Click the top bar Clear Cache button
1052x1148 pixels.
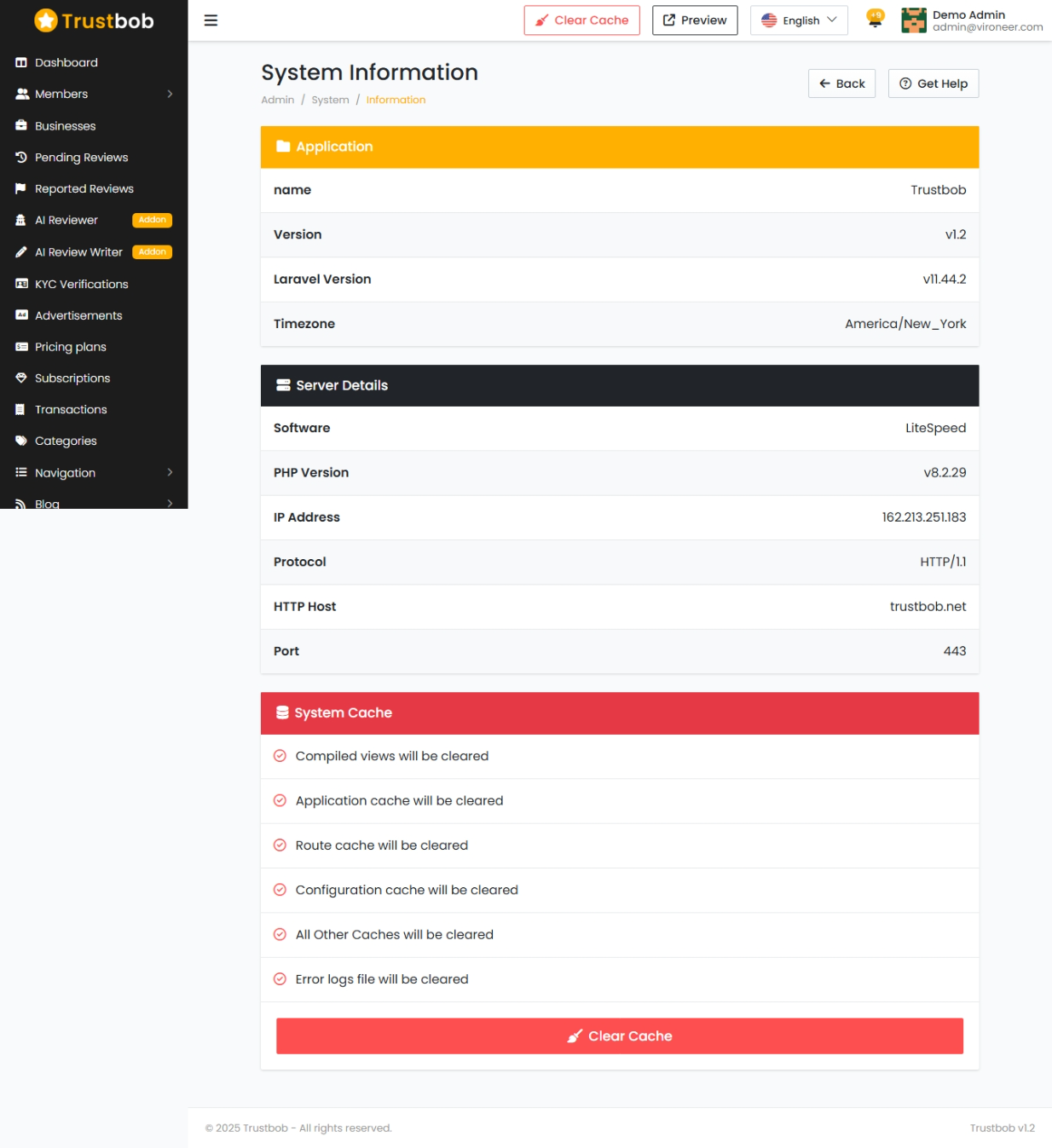point(581,20)
